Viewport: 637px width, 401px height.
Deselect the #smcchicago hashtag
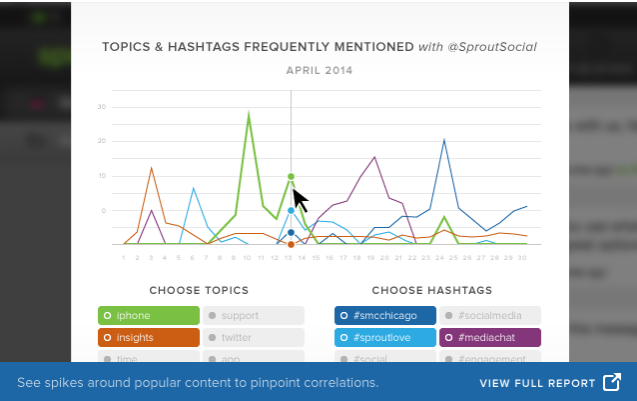pos(385,316)
